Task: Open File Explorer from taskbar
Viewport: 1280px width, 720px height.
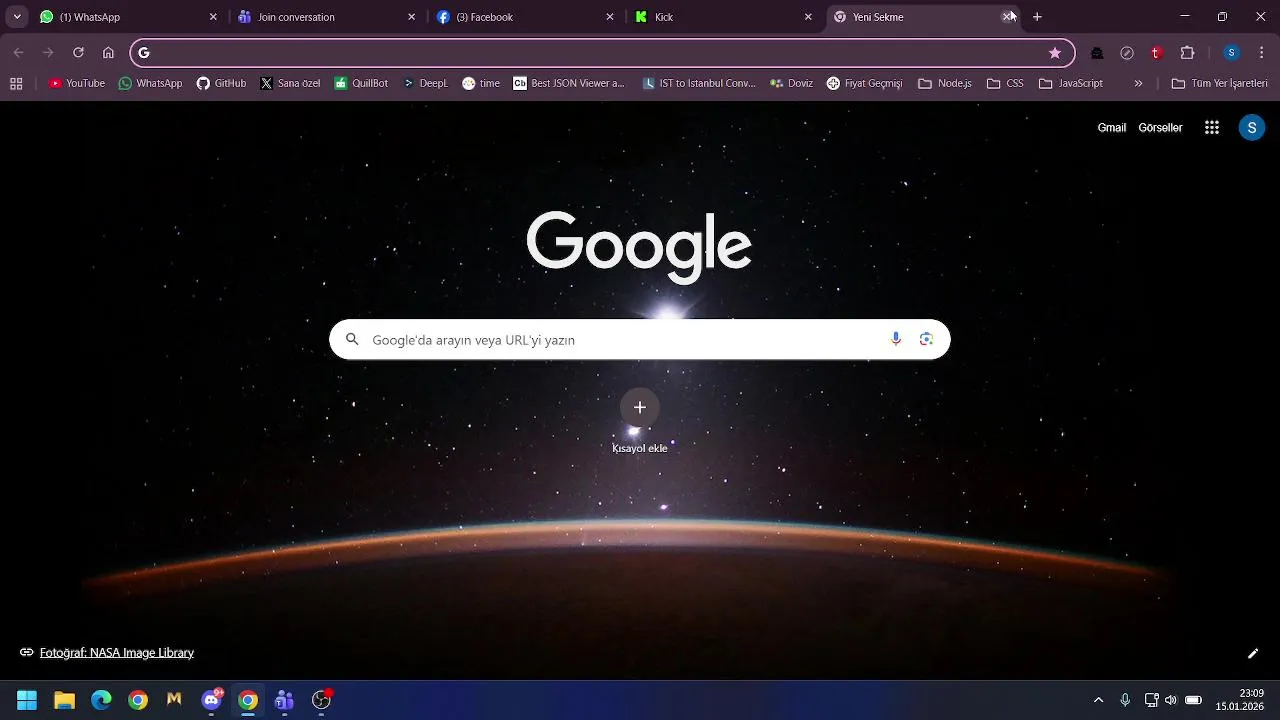Action: pos(64,700)
